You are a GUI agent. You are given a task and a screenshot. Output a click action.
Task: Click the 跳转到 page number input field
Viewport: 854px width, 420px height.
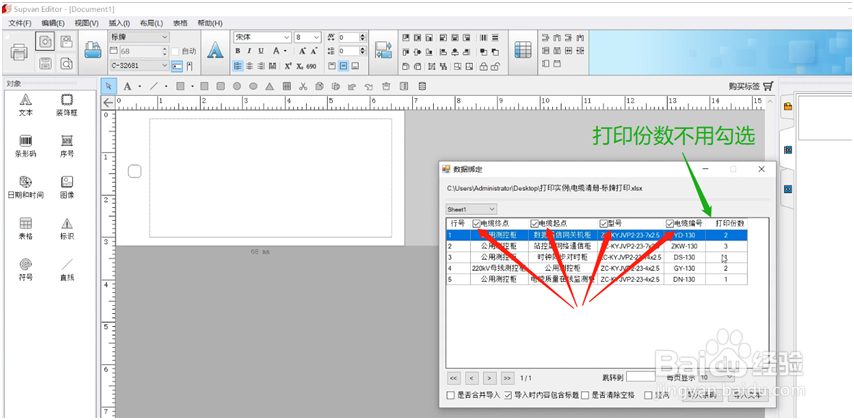[x=641, y=377]
